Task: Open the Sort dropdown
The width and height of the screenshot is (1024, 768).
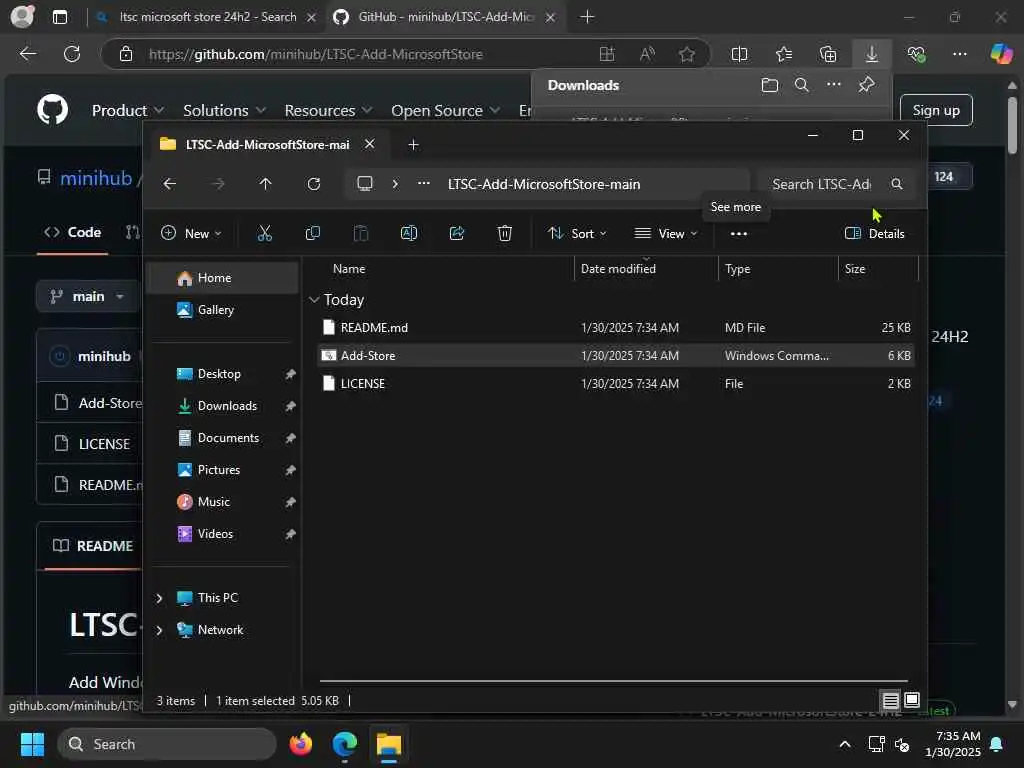Action: (577, 233)
